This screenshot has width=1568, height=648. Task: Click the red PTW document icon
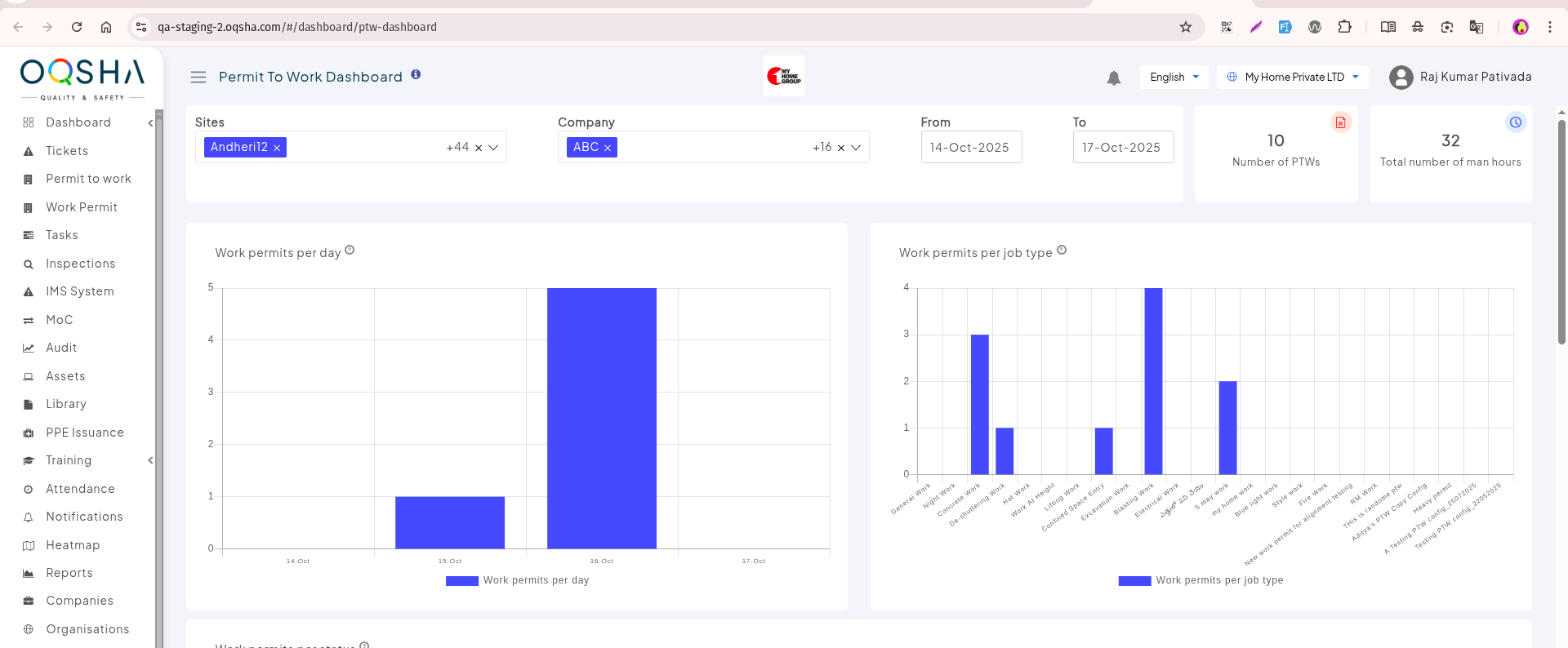pyautogui.click(x=1340, y=122)
